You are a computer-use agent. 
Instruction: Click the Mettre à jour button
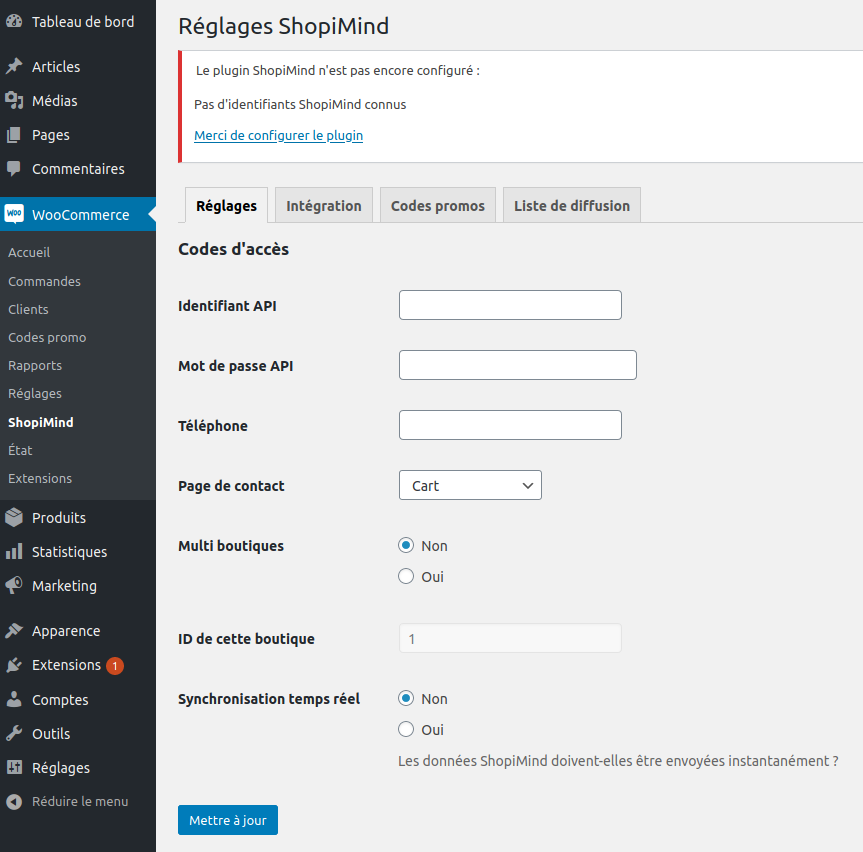click(228, 820)
